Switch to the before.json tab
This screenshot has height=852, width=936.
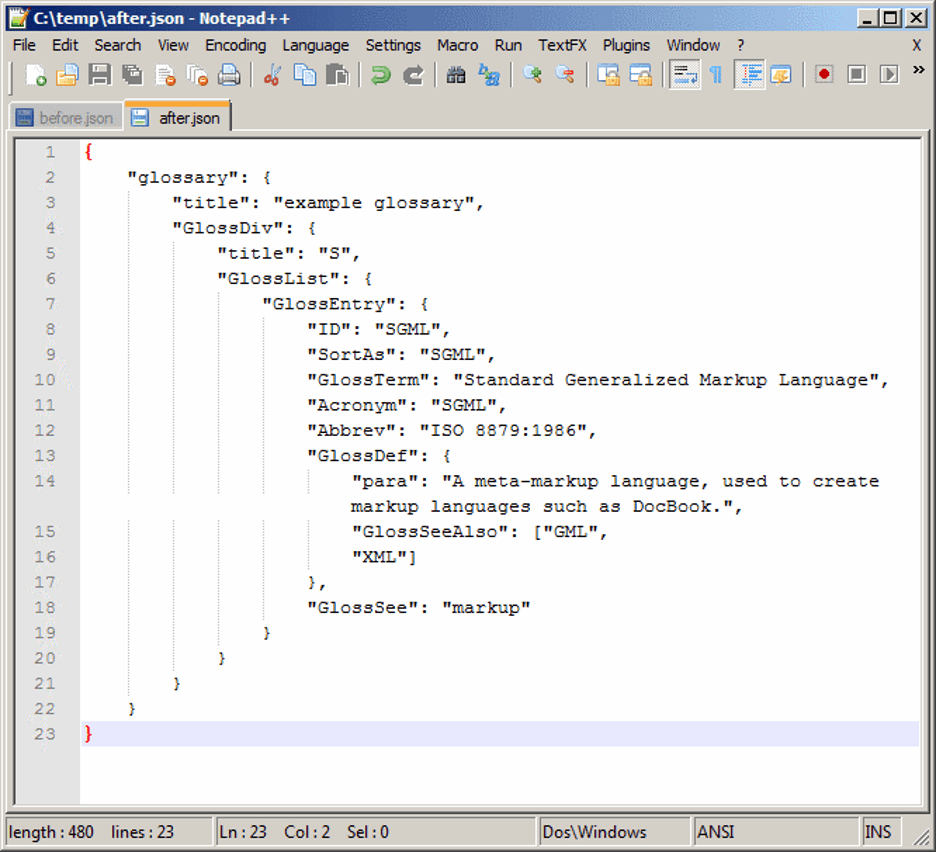pyautogui.click(x=66, y=117)
